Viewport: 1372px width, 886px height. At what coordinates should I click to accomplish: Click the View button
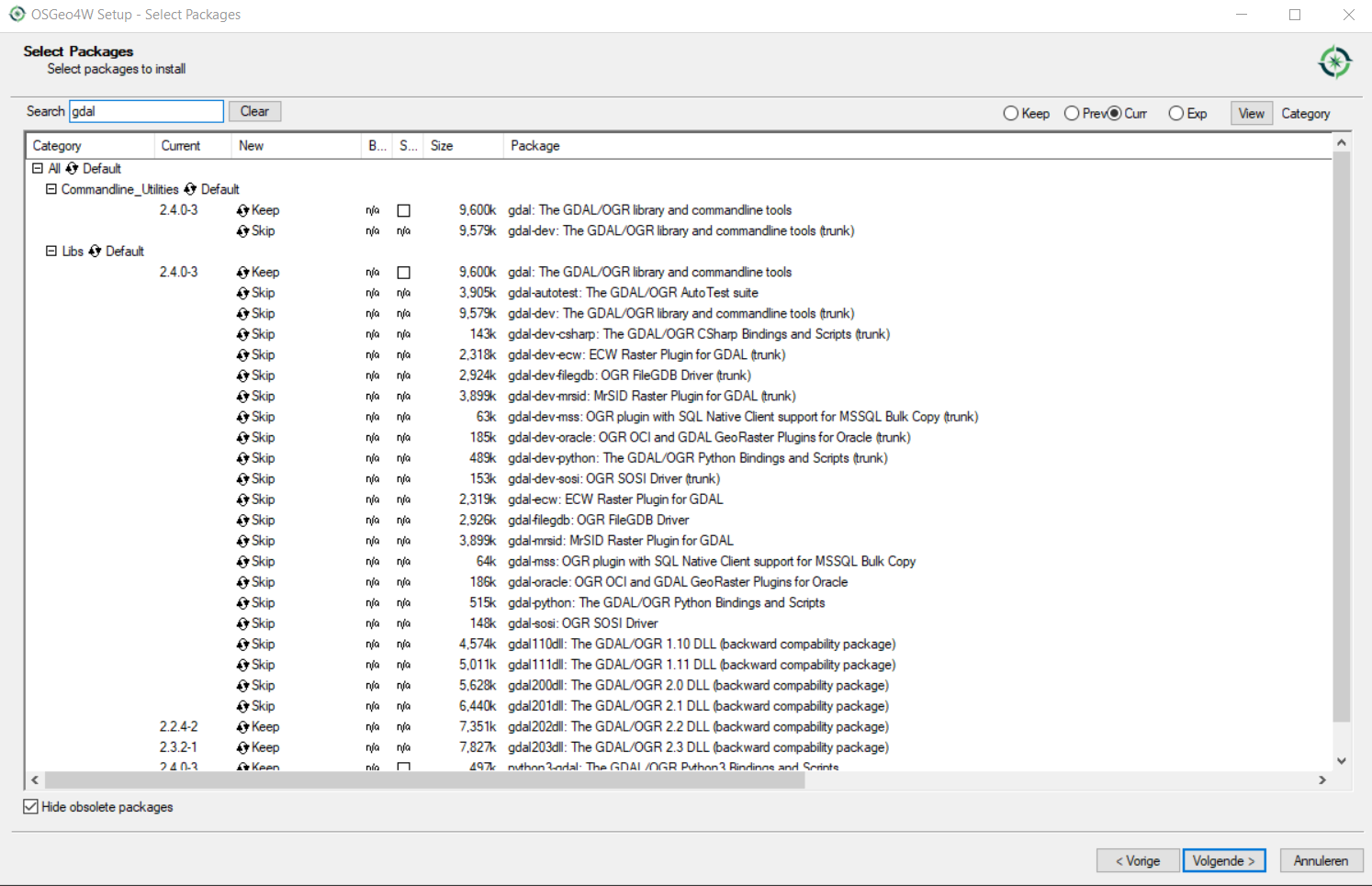click(x=1251, y=114)
